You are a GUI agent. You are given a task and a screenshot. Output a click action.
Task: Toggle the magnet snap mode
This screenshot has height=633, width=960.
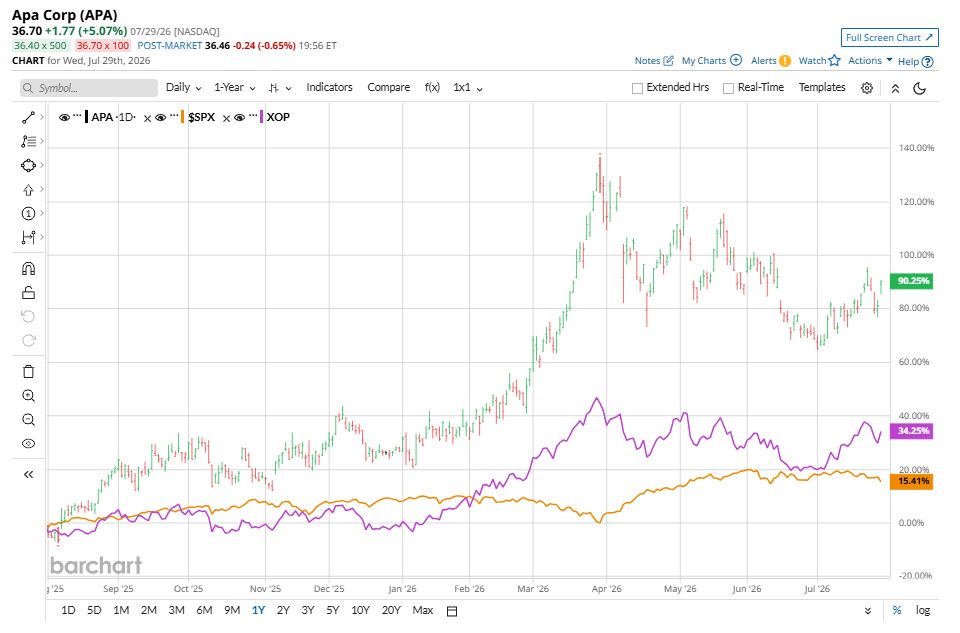point(28,269)
